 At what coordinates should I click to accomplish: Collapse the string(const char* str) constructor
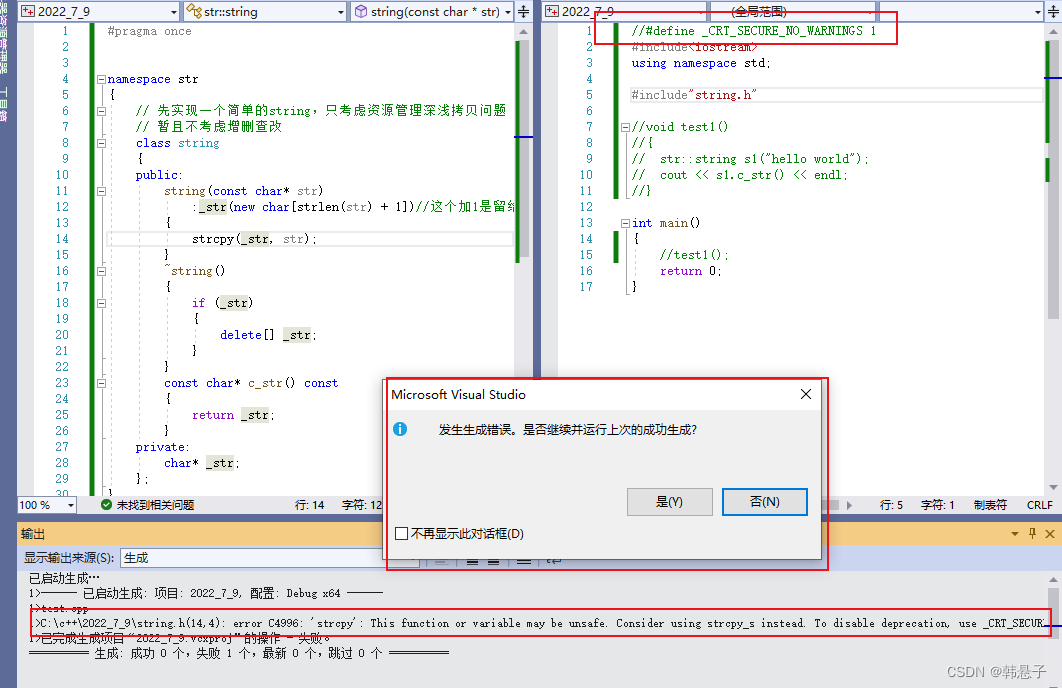102,191
